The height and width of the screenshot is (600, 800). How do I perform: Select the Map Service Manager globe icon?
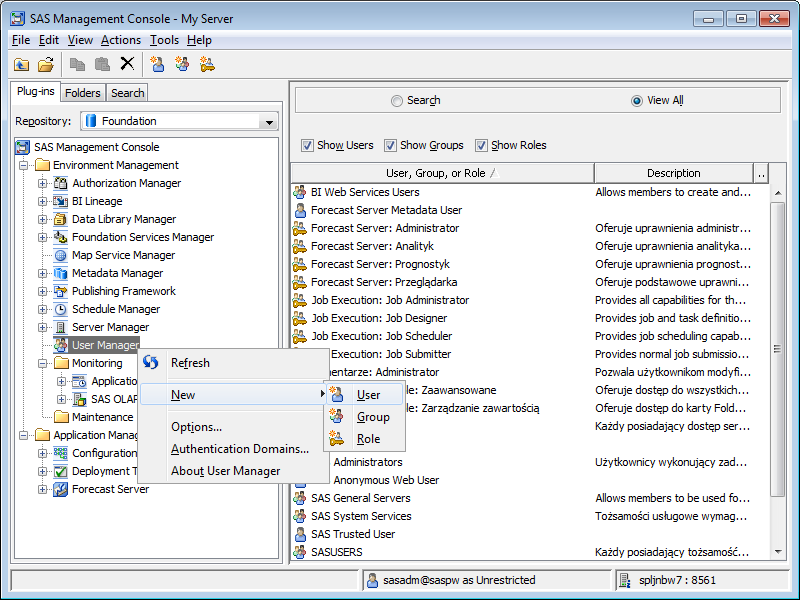click(61, 255)
